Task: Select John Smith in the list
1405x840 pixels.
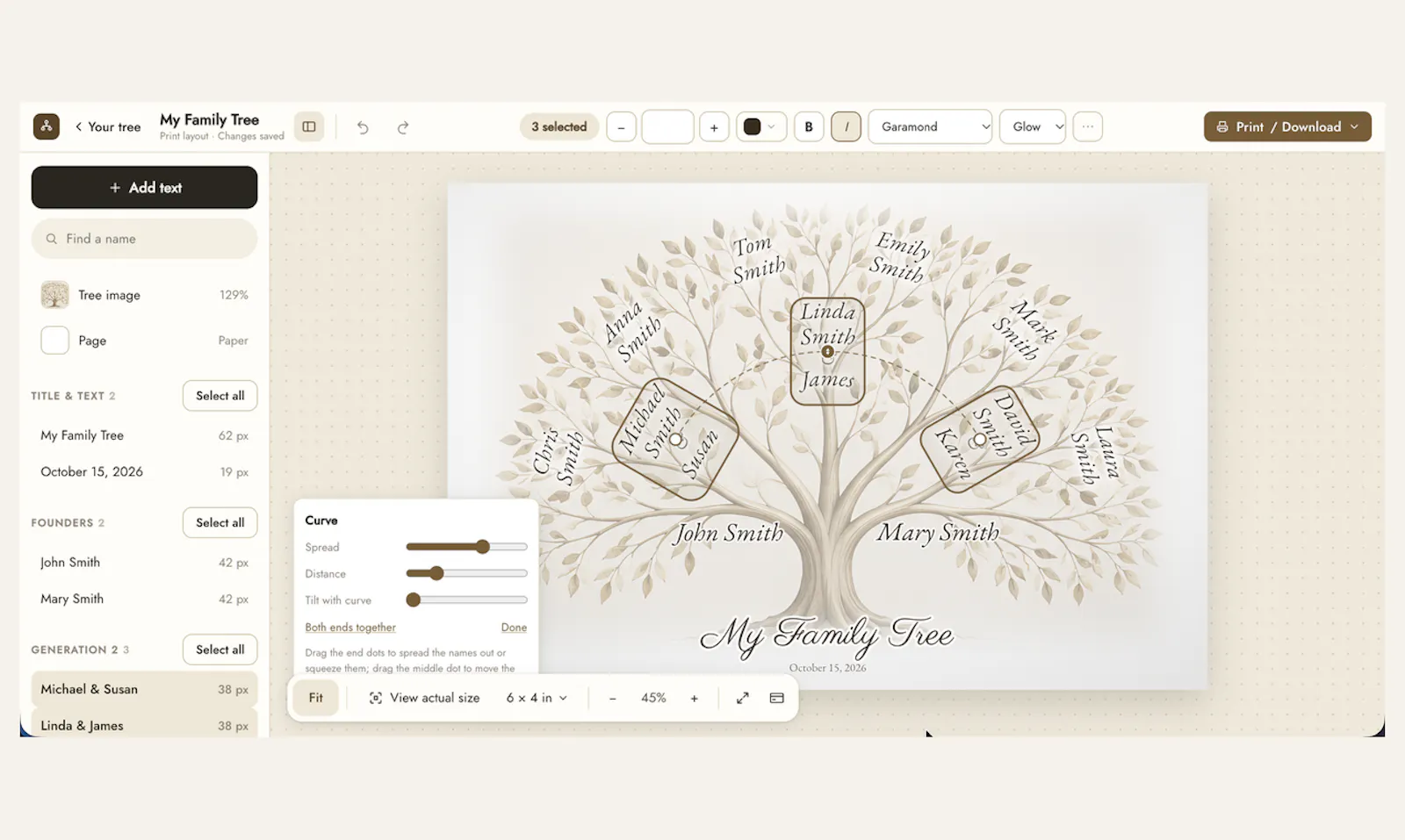Action: 145,563
